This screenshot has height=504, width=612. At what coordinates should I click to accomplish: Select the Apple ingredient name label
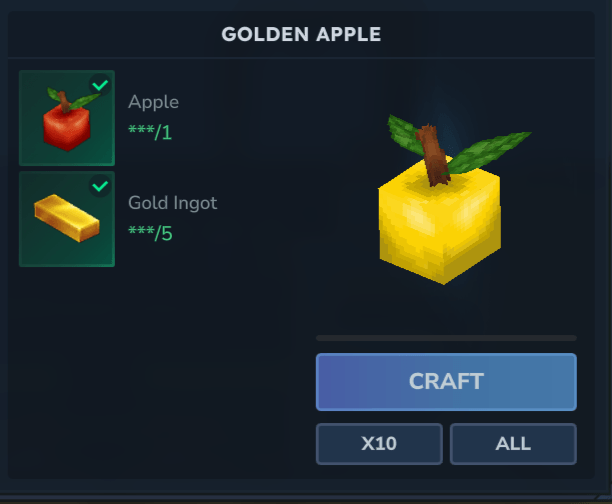pos(153,103)
